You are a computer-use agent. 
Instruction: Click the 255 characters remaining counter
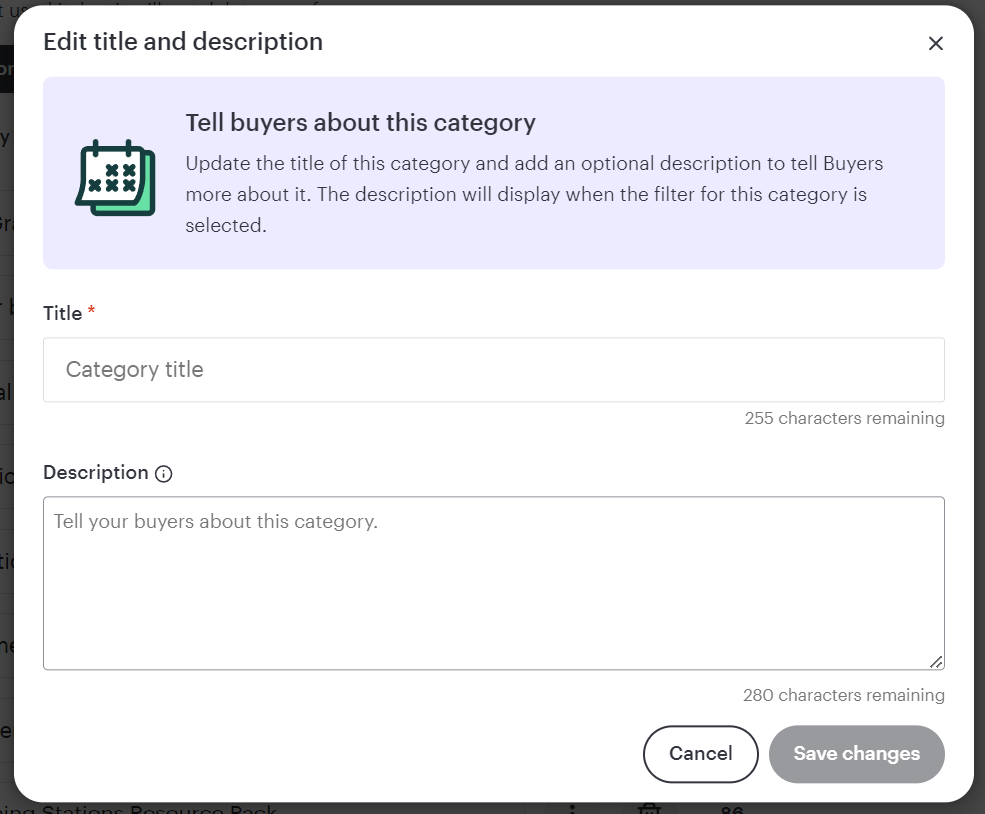click(x=844, y=418)
